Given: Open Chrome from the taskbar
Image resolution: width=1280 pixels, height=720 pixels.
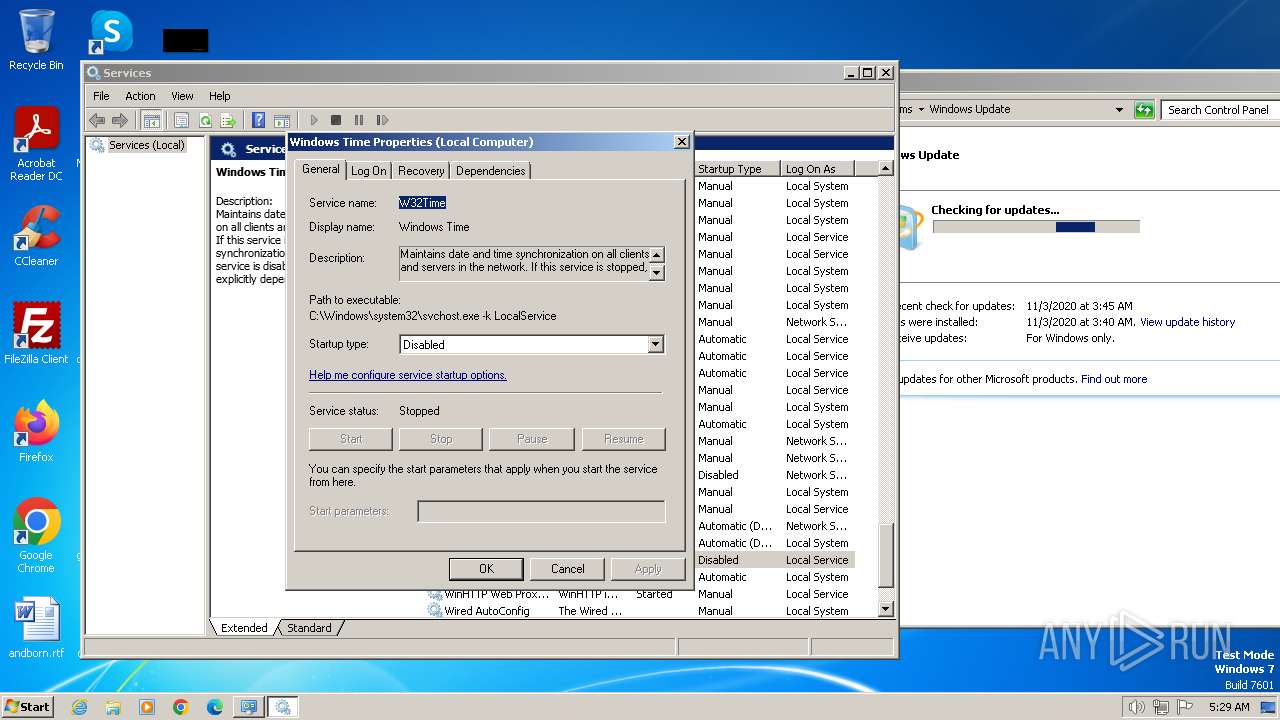Looking at the screenshot, I should pos(181,707).
